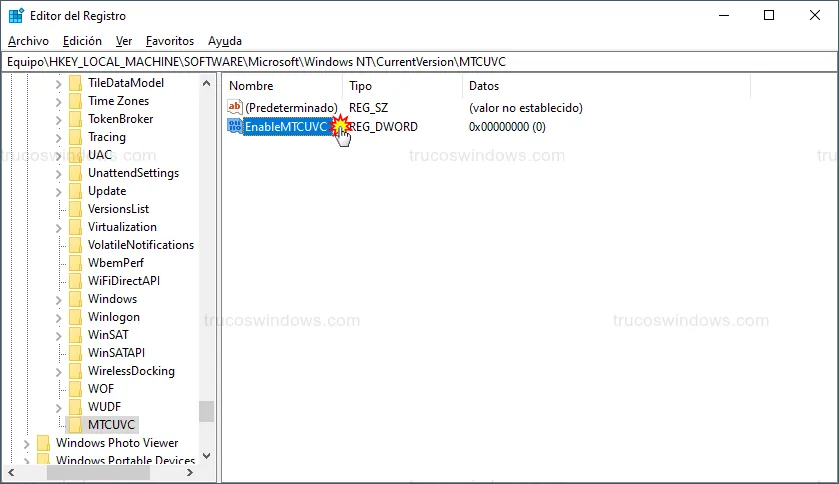Select the (Predeterminado) string value icon
Image resolution: width=839 pixels, height=484 pixels.
tap(235, 108)
